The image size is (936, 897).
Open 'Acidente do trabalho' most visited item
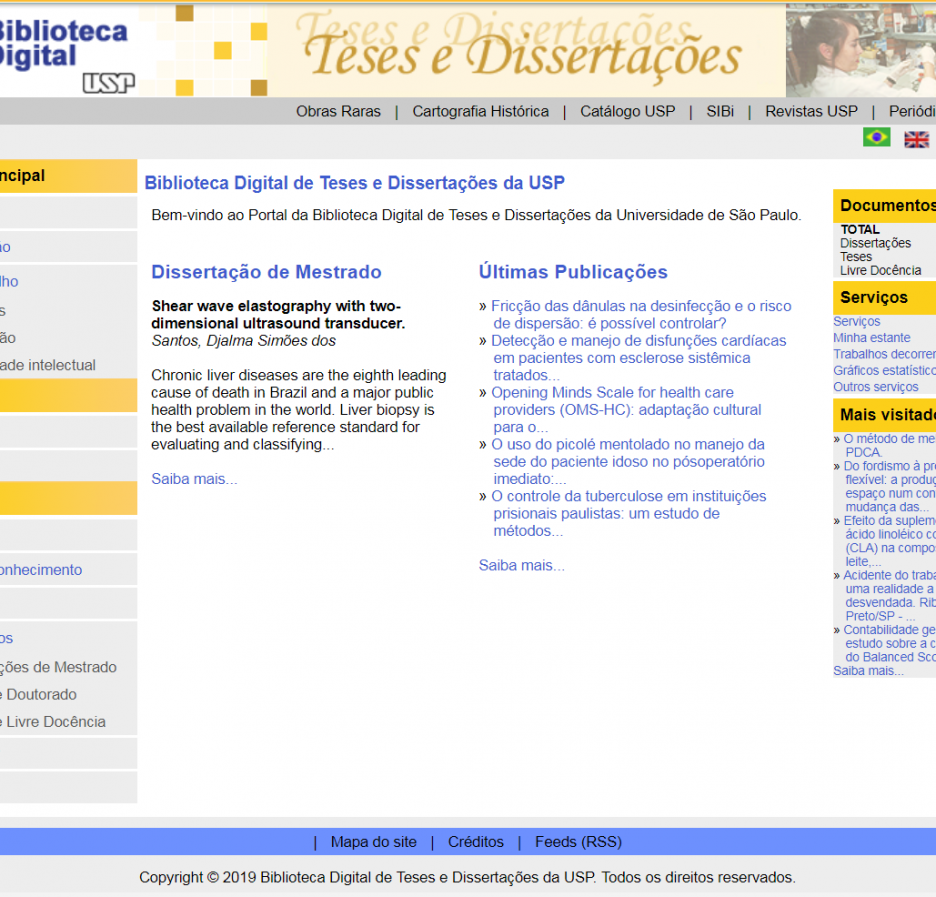tap(889, 596)
